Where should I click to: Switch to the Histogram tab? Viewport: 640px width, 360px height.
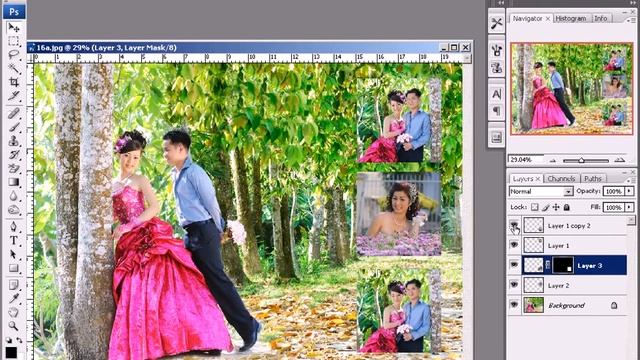571,18
